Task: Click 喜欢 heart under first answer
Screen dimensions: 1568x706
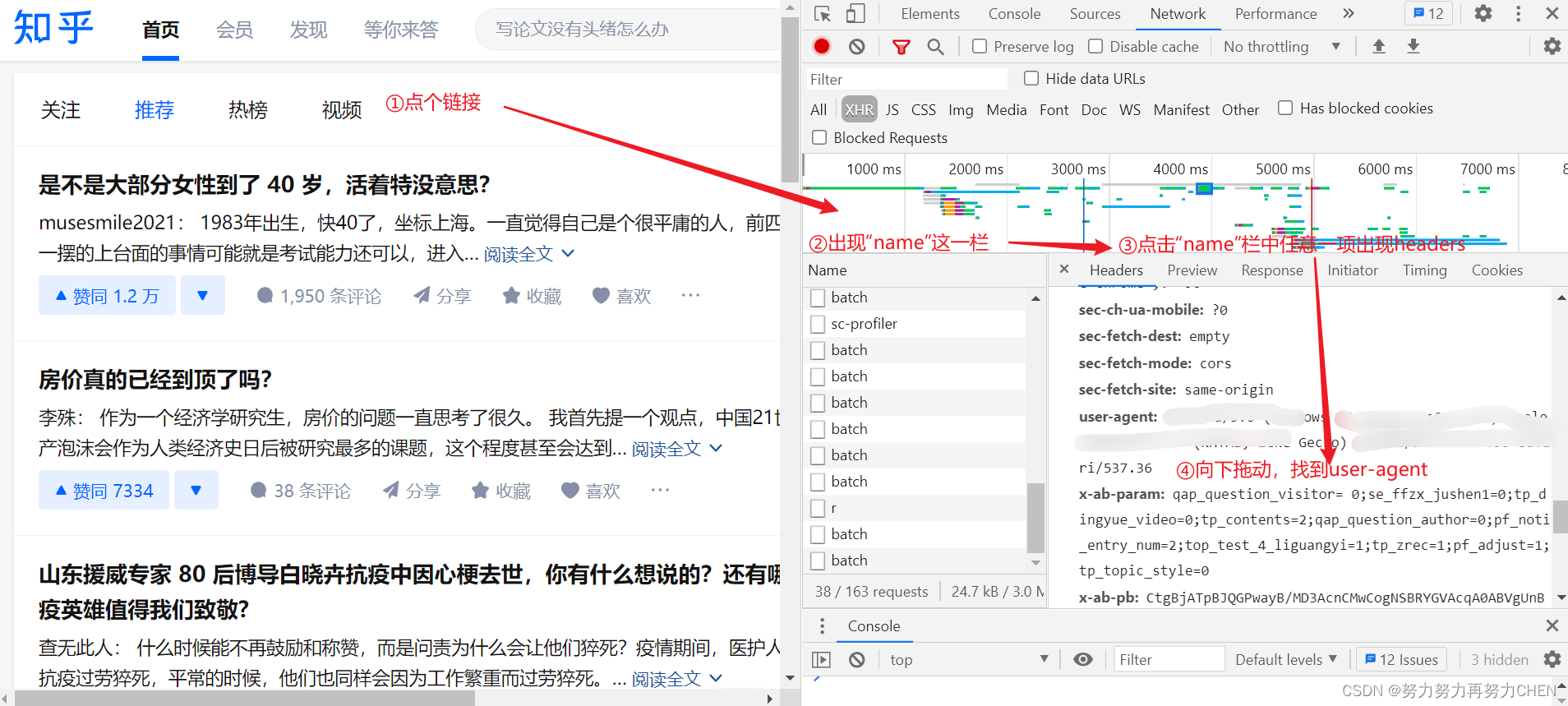Action: coord(621,296)
